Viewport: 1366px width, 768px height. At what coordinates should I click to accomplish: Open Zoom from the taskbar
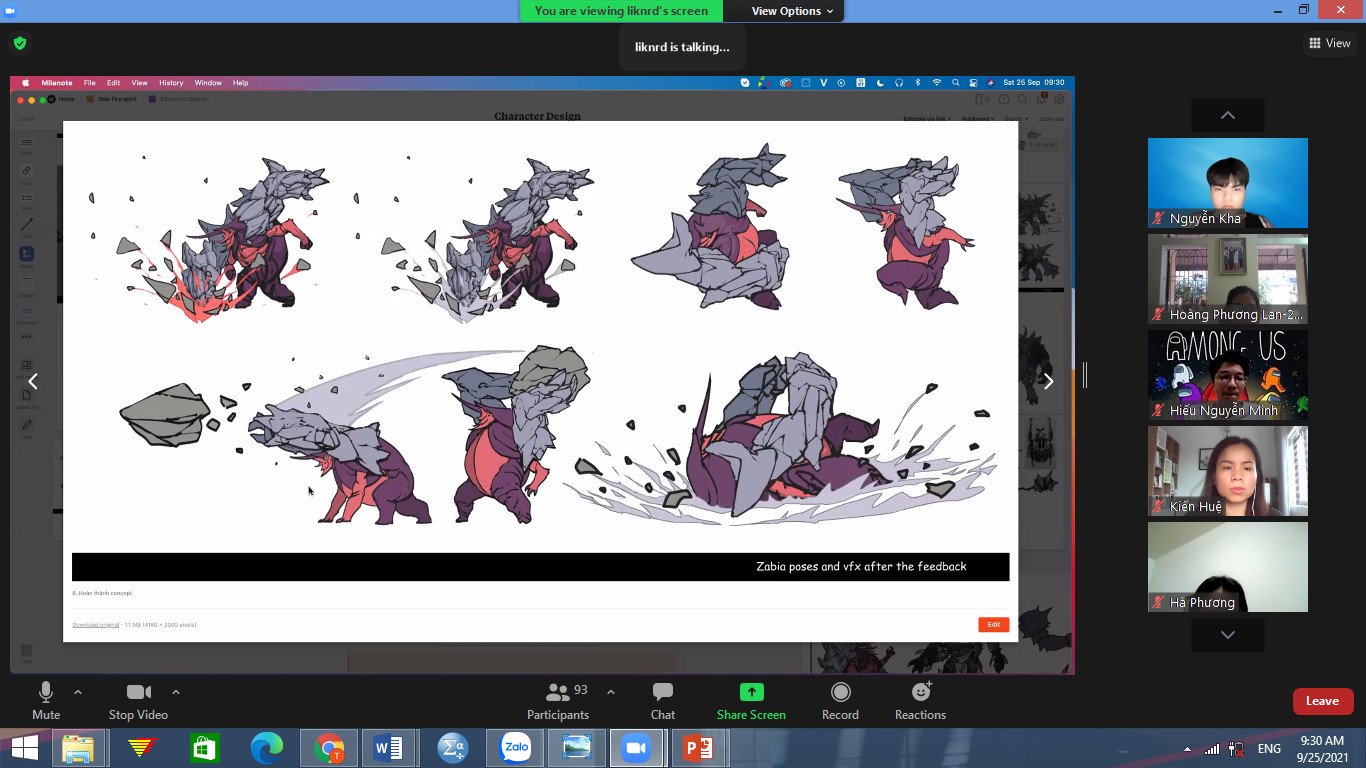click(x=636, y=748)
